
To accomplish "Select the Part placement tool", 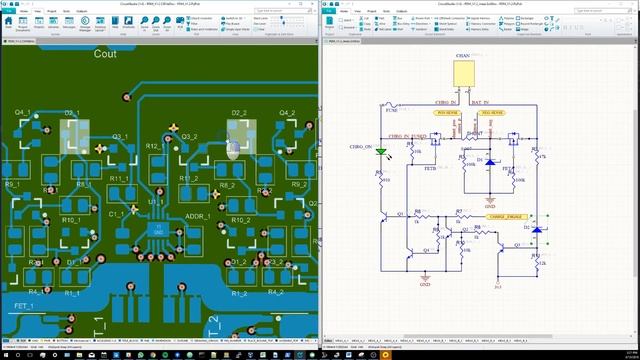I will click(x=380, y=18).
